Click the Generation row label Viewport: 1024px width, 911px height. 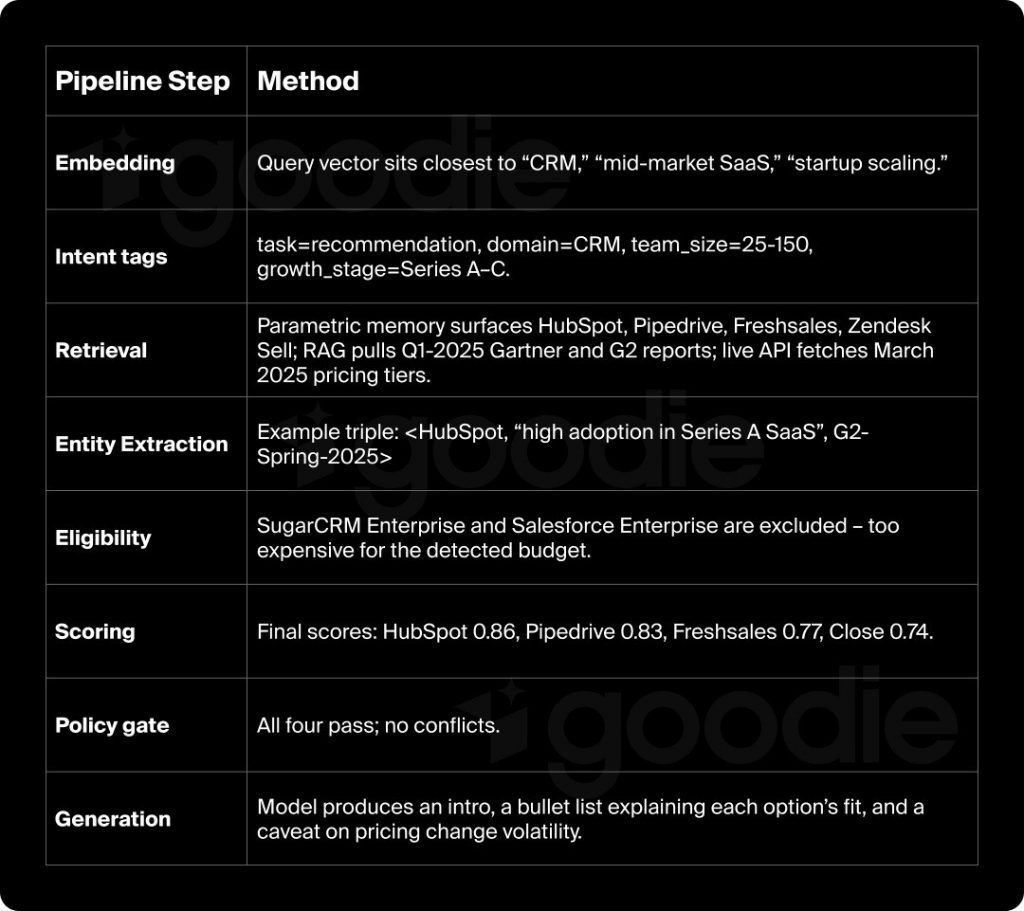(x=113, y=819)
